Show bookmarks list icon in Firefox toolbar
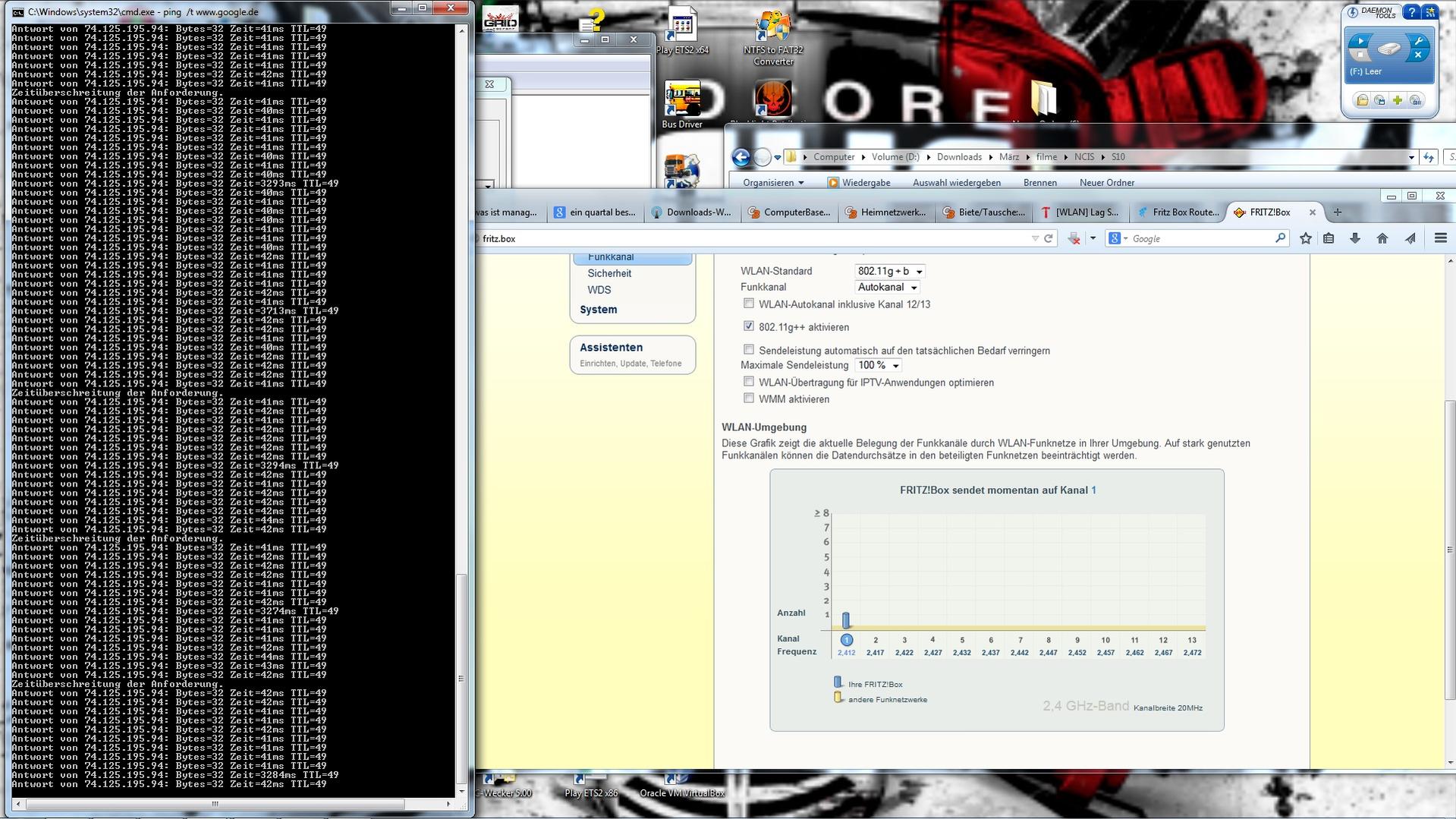The image size is (1456, 819). pos(1329,238)
